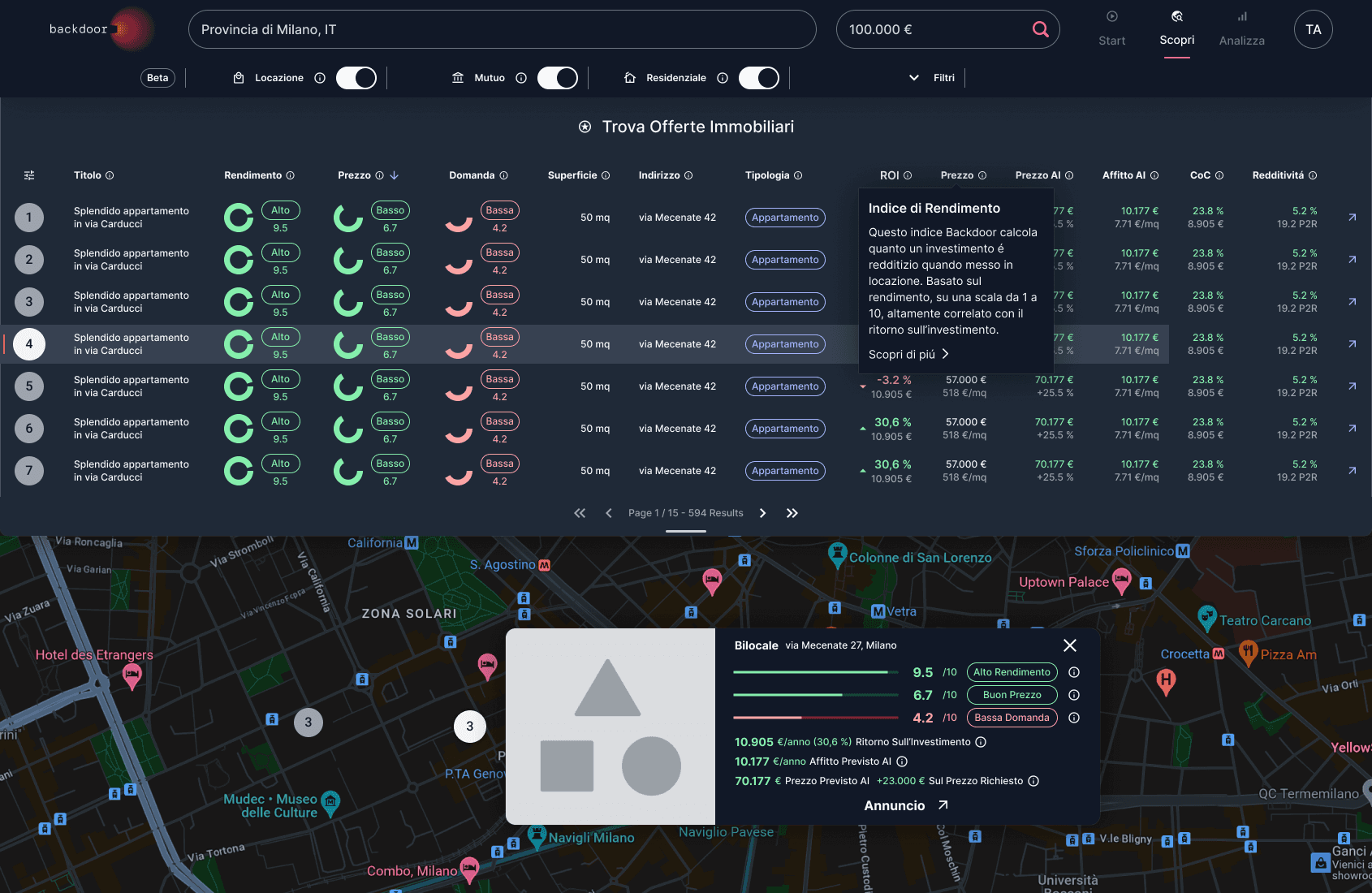Click gray cluster marker 3 on map
The width and height of the screenshot is (1372, 893).
(308, 722)
